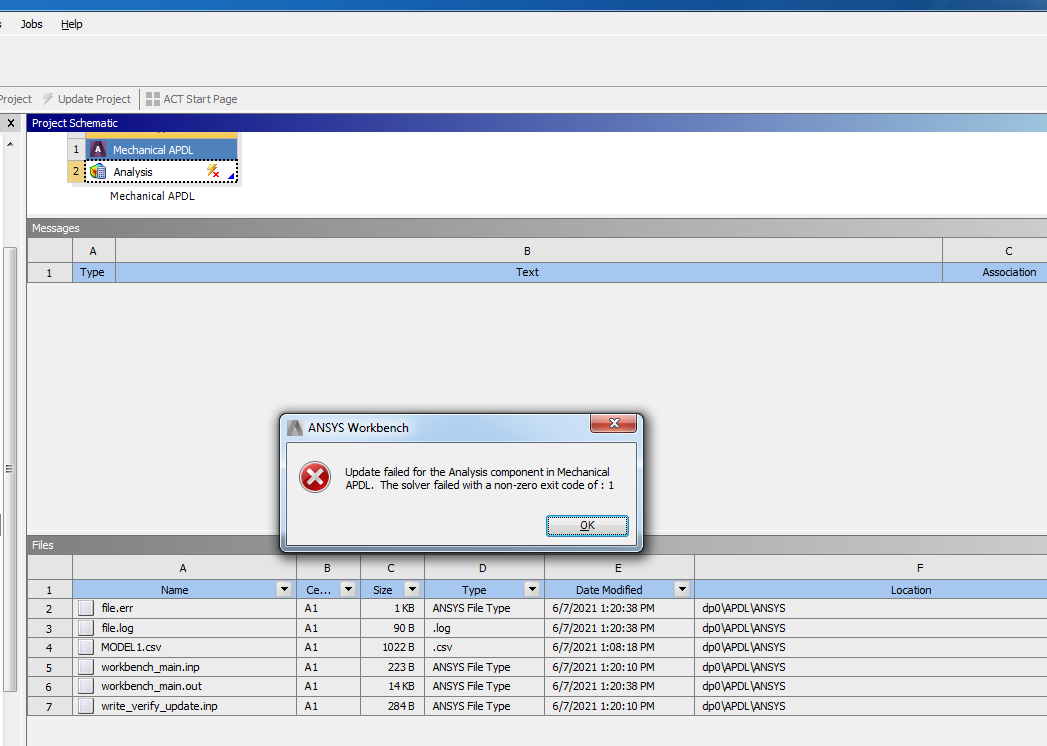This screenshot has height=746, width=1047.
Task: Open the Help menu
Action: pos(71,24)
